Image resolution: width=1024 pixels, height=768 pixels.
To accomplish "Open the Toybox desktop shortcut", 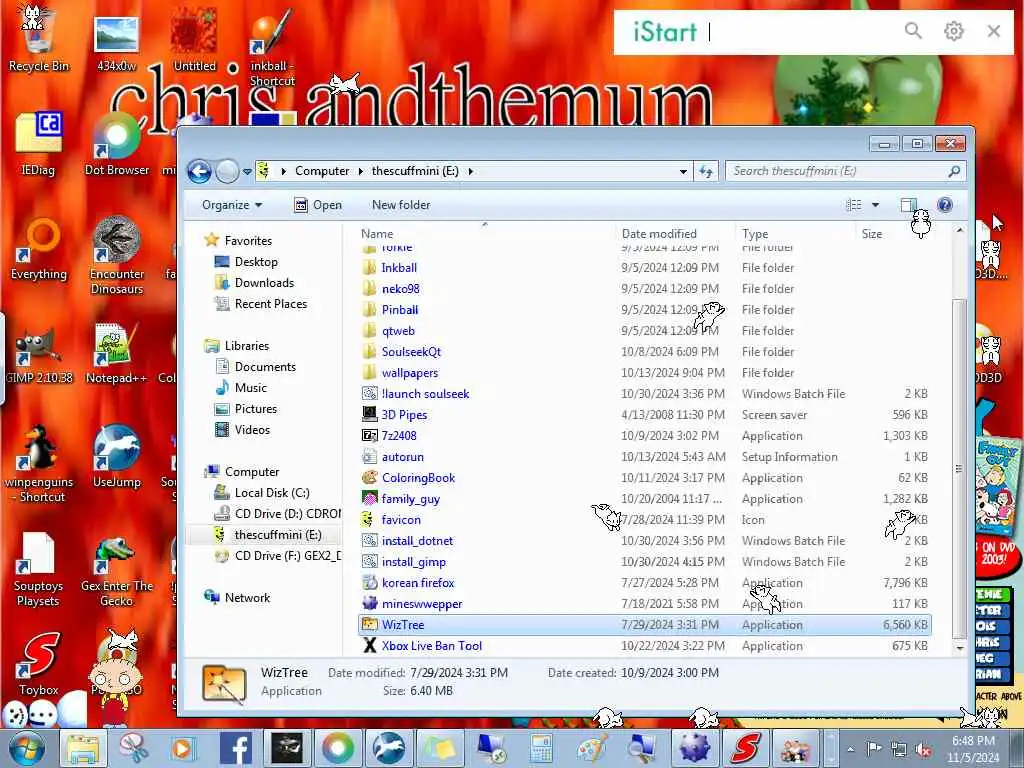I will coord(38,664).
